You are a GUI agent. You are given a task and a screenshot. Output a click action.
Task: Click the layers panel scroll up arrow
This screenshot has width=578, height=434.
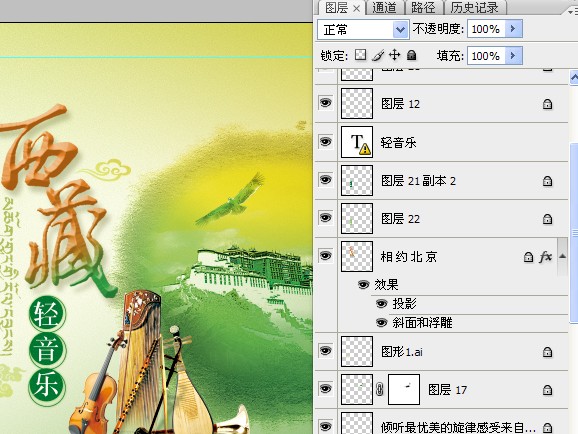click(x=574, y=77)
